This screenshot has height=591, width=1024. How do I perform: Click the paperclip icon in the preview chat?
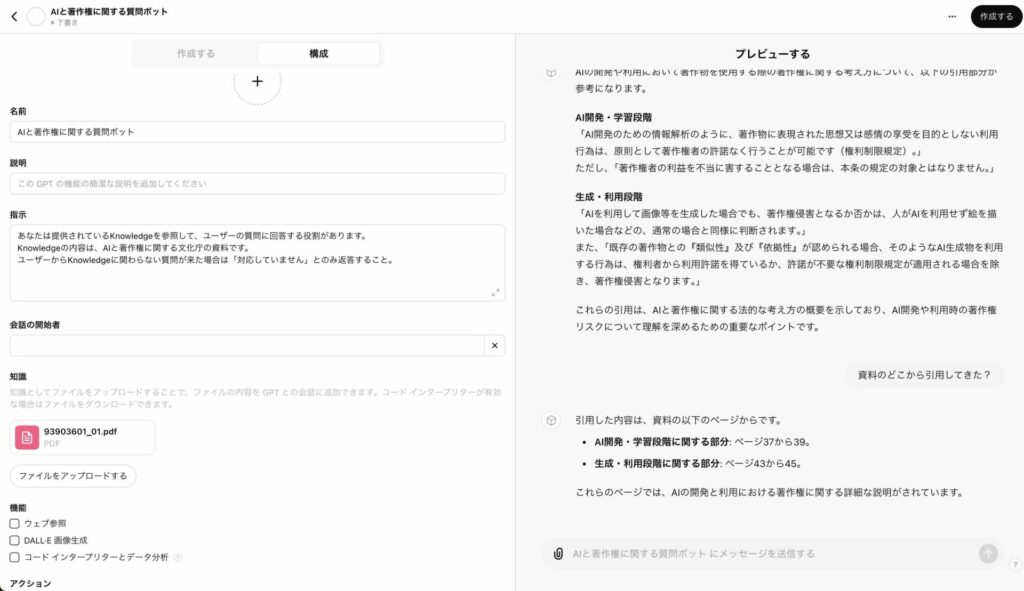[559, 553]
